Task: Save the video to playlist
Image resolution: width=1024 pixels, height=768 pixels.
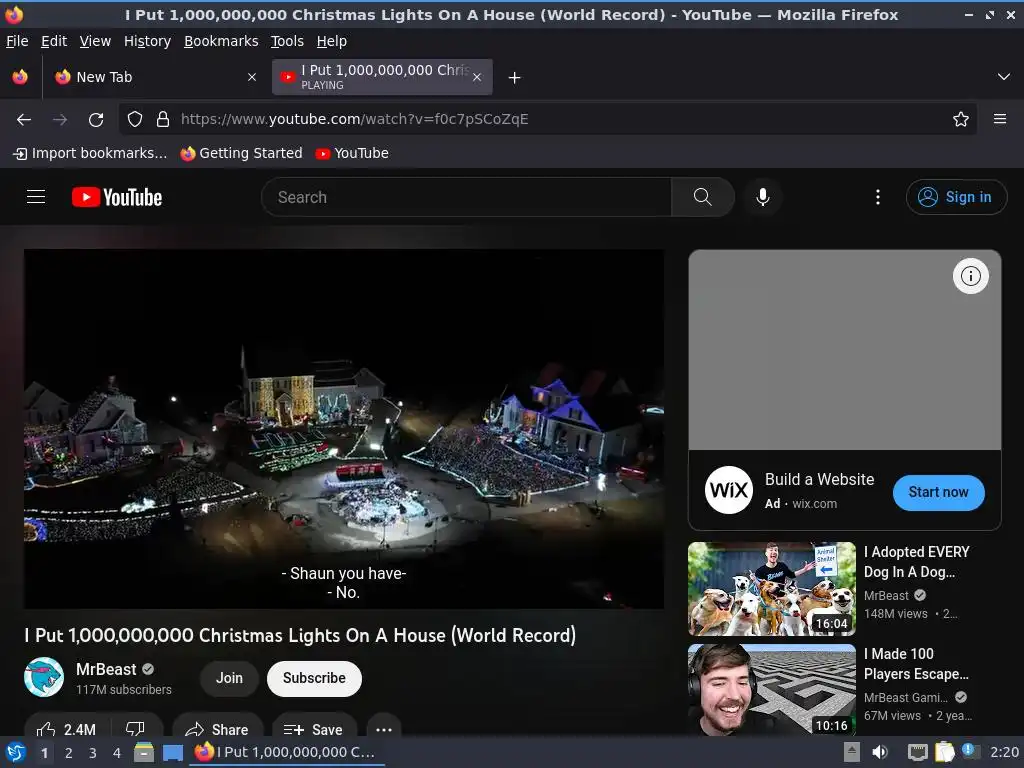Action: [313, 728]
